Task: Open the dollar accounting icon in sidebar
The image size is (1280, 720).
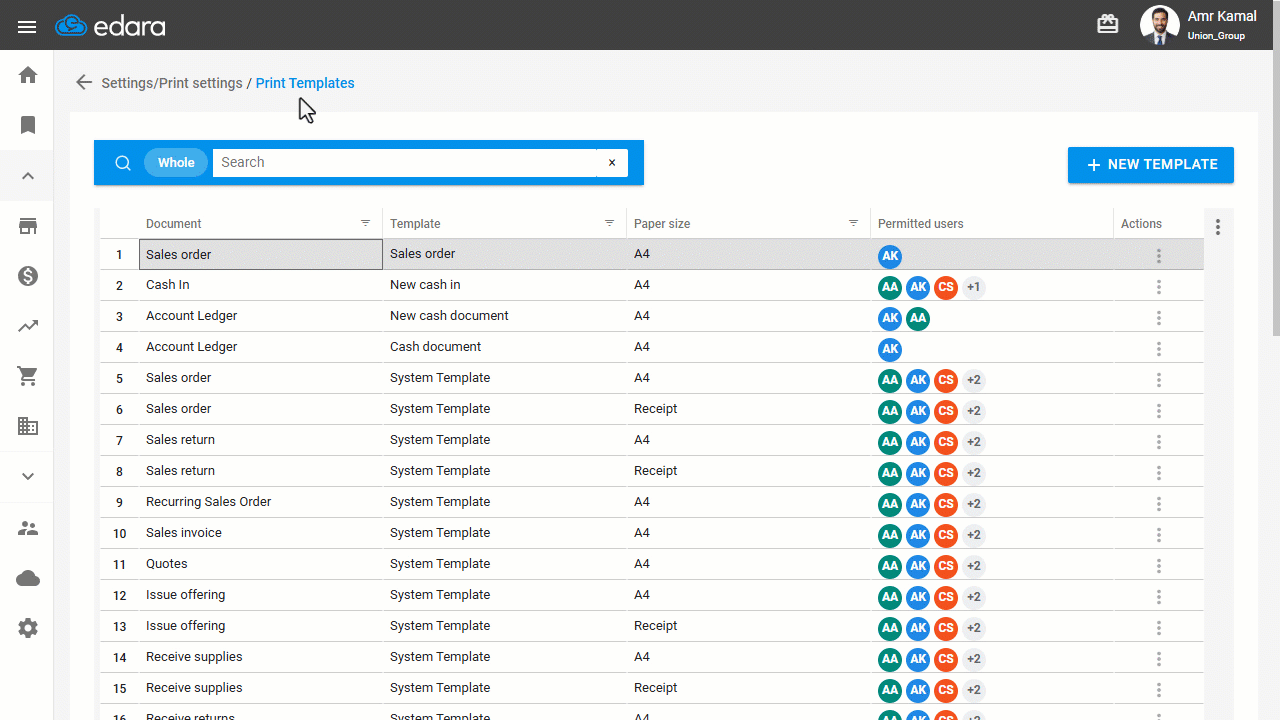Action: 28,276
